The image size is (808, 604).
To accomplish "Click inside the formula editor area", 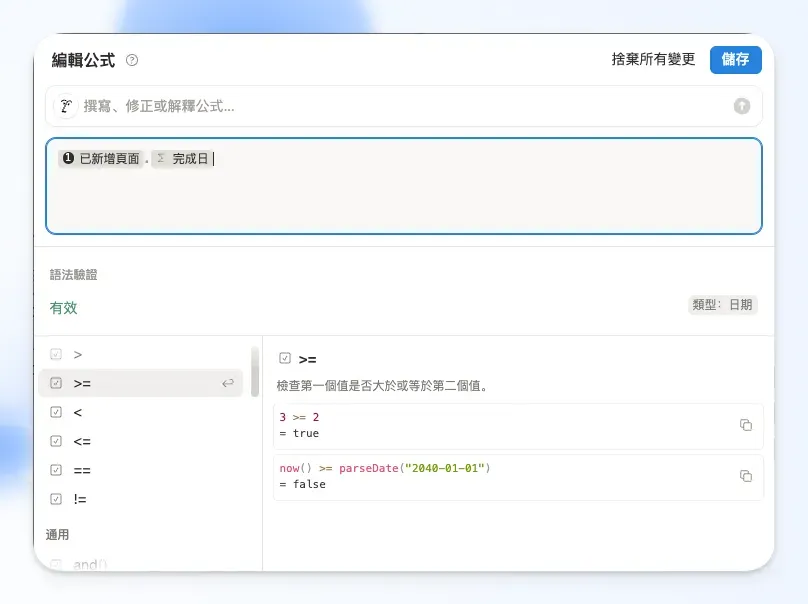I will 404,186.
